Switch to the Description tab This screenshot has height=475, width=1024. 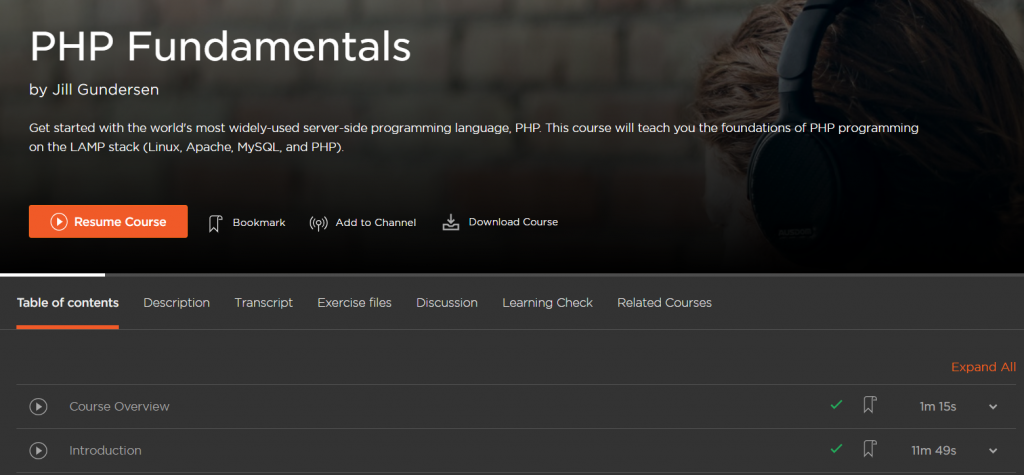click(x=176, y=303)
